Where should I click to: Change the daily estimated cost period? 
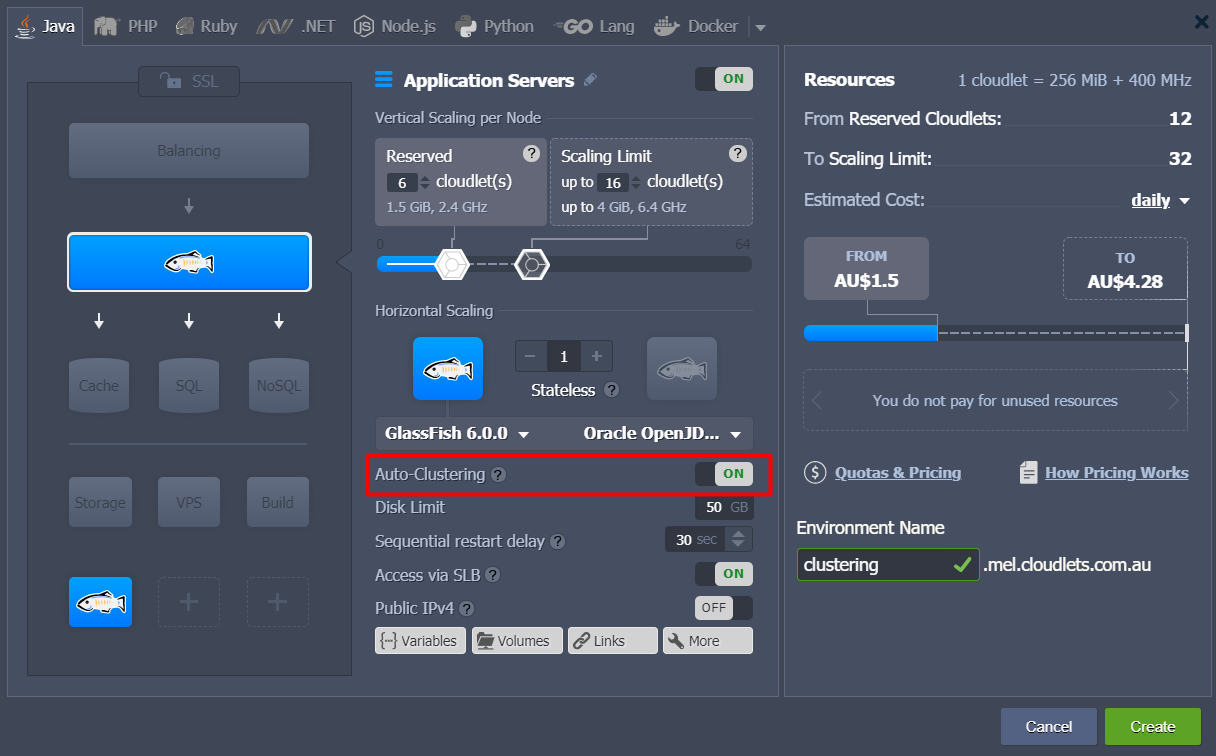(x=1160, y=200)
